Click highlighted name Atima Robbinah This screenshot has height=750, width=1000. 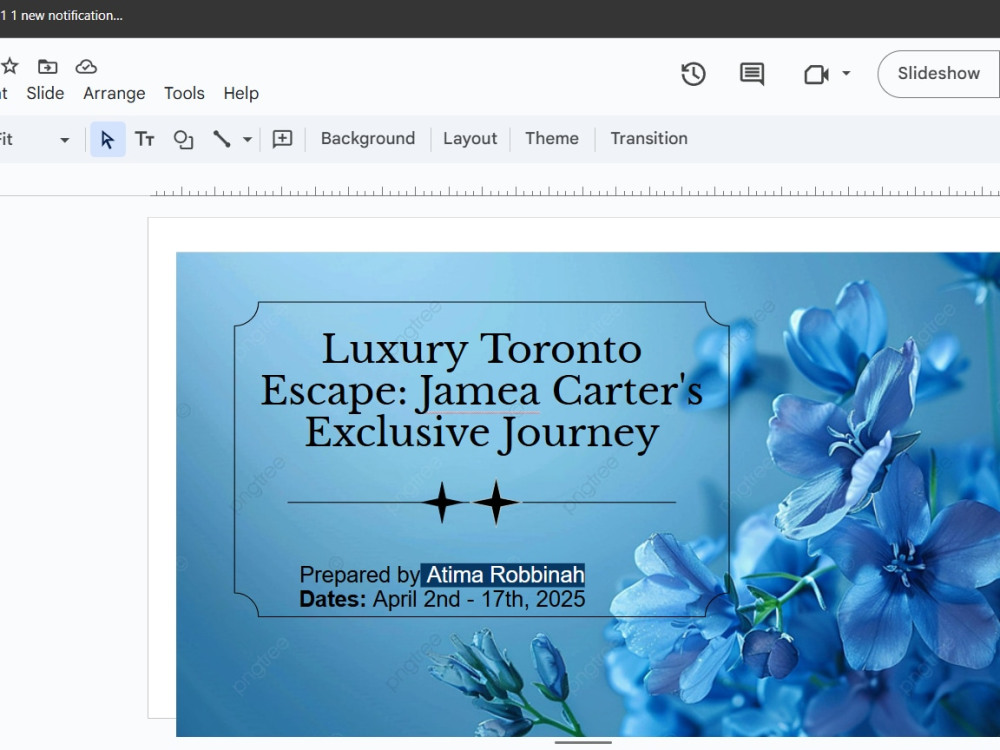point(503,575)
